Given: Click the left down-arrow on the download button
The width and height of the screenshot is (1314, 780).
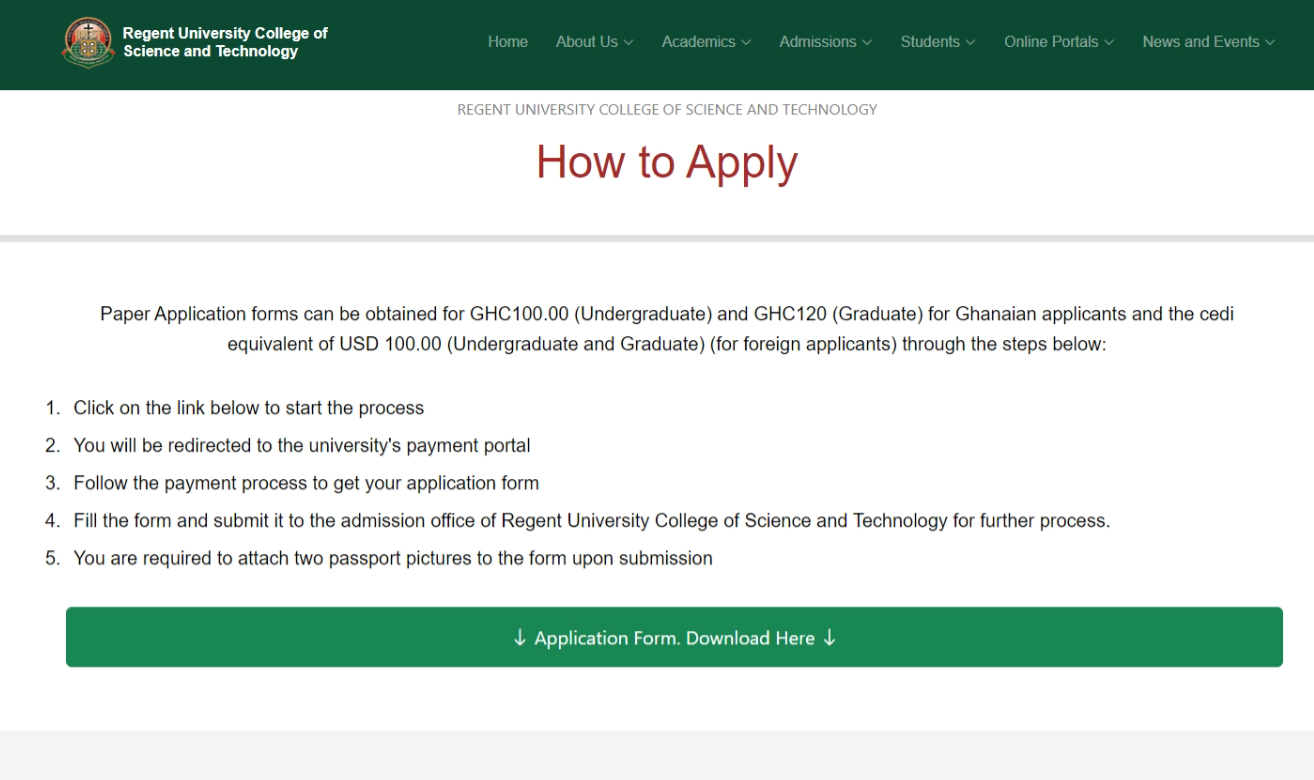Looking at the screenshot, I should click(x=519, y=638).
